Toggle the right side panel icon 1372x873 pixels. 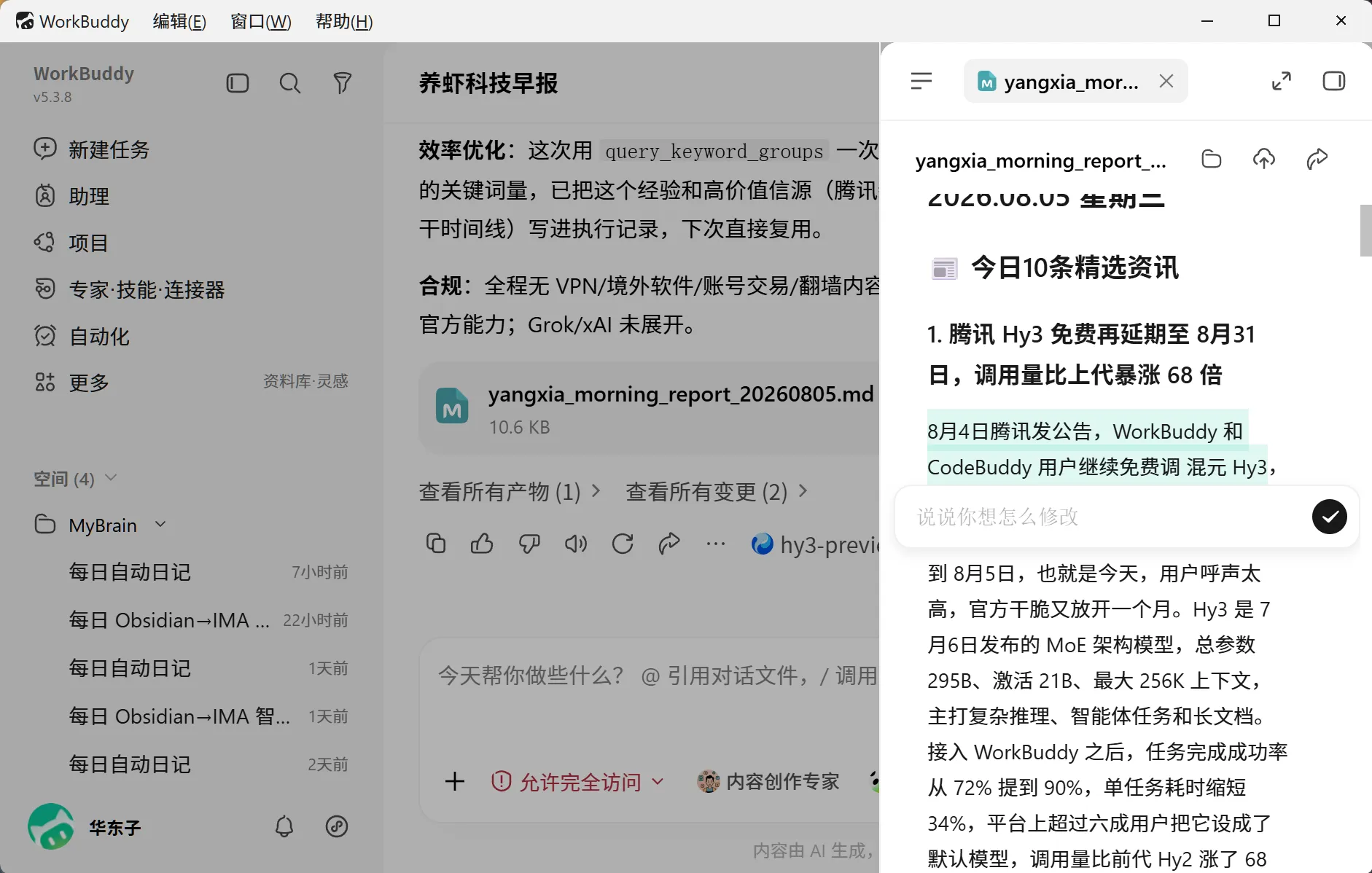(x=1334, y=81)
